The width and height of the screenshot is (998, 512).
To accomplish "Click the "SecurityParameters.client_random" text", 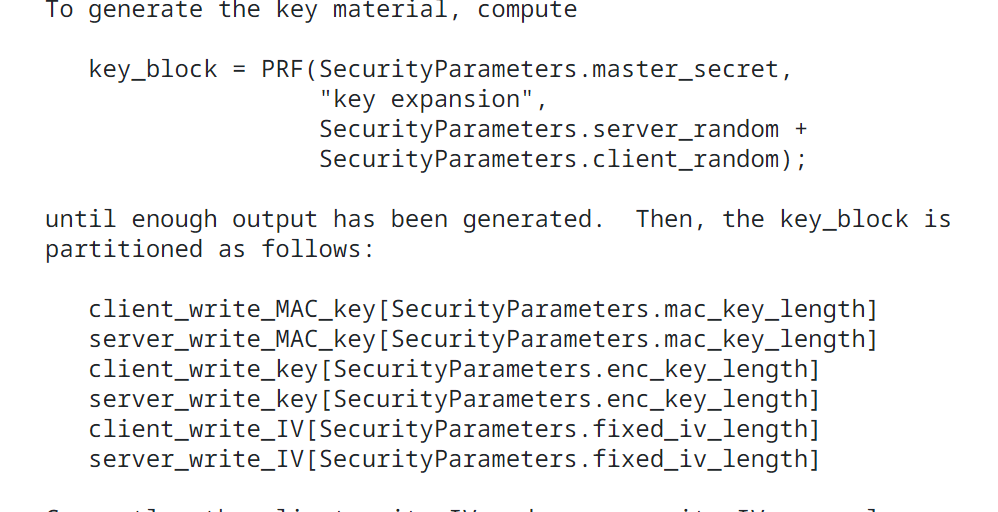I will 549,159.
